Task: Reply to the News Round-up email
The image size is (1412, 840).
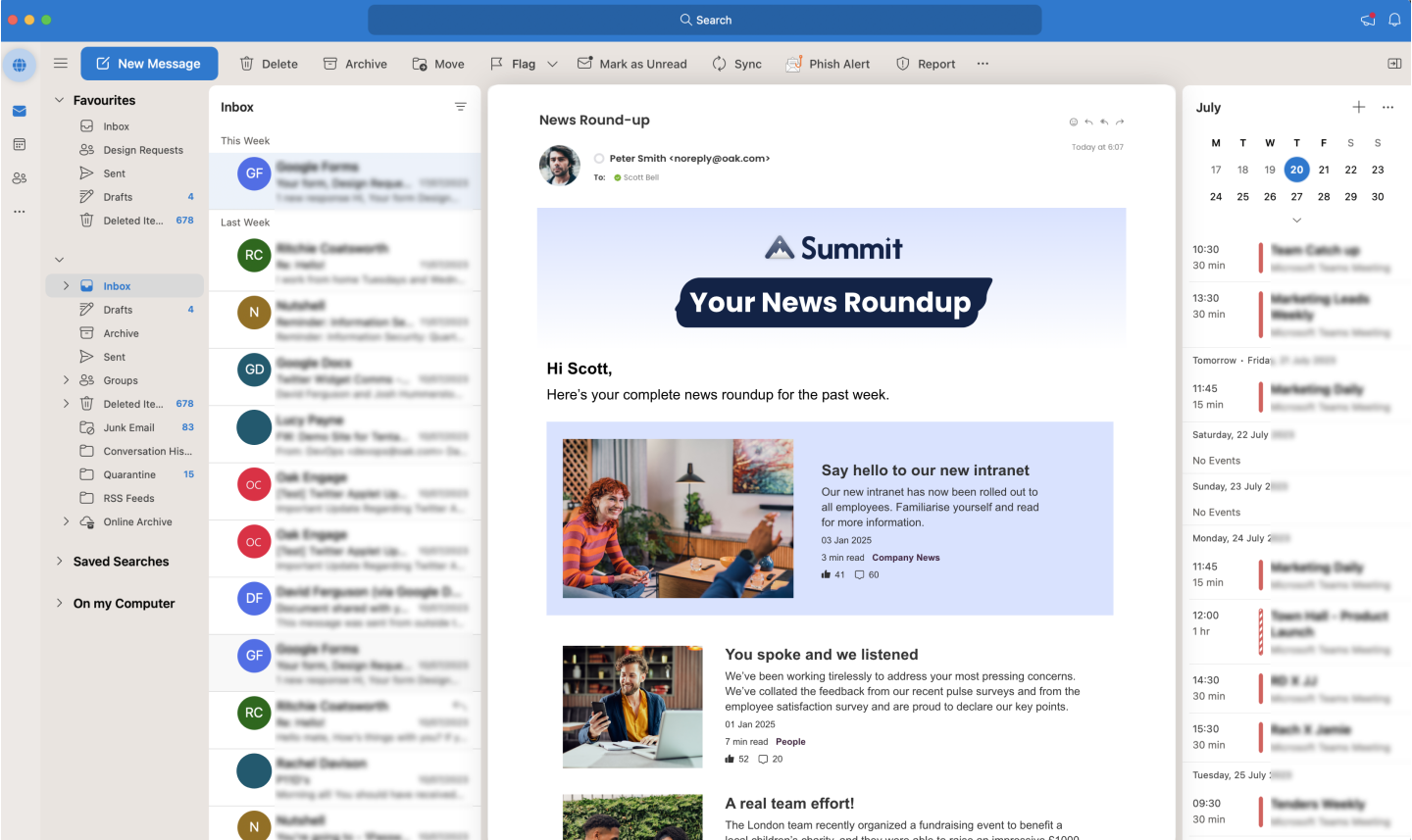Action: (1088, 122)
